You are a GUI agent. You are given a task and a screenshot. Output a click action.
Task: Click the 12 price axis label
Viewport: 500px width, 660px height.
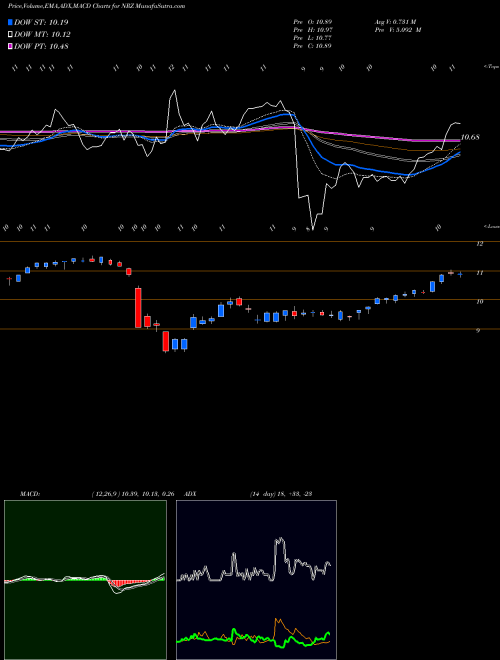(x=479, y=244)
